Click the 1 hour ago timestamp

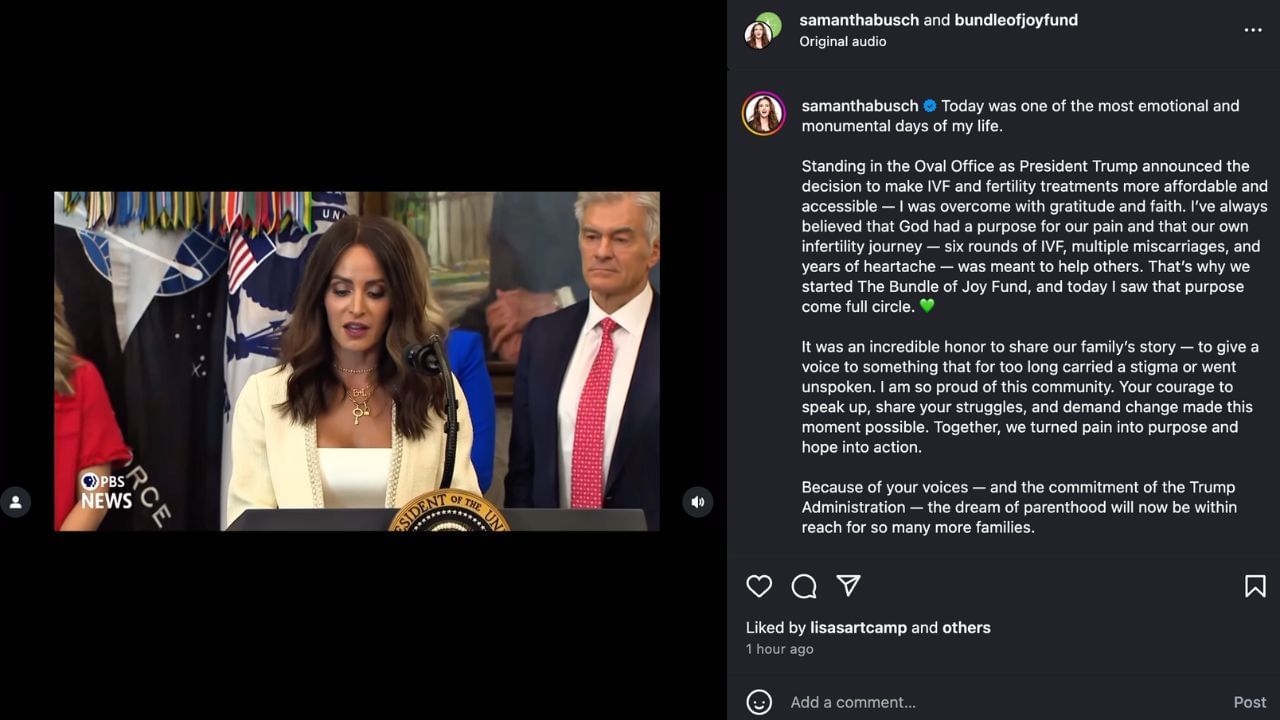pyautogui.click(x=780, y=649)
